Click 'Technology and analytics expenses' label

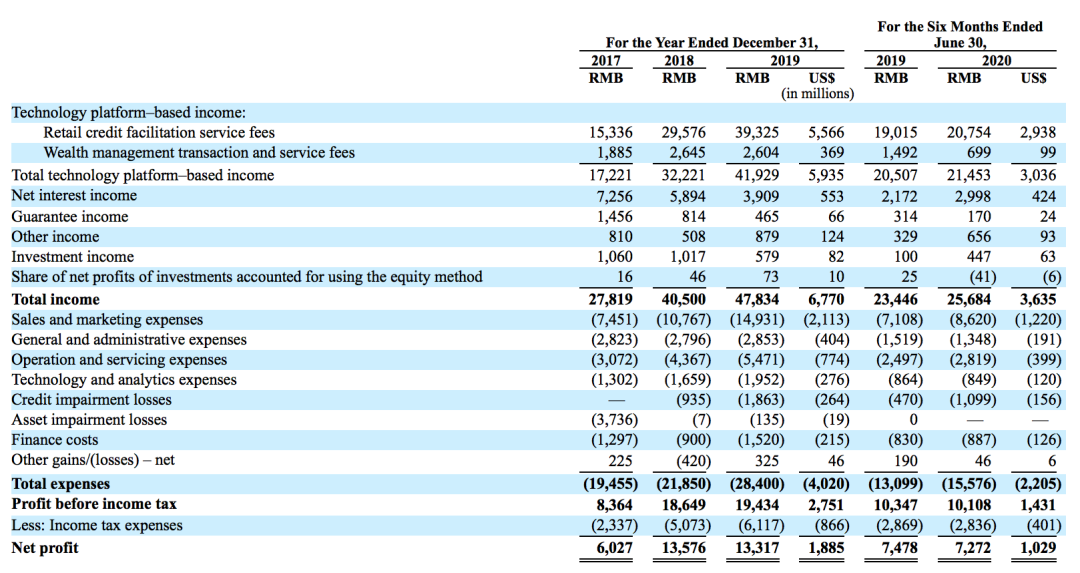pyautogui.click(x=124, y=379)
